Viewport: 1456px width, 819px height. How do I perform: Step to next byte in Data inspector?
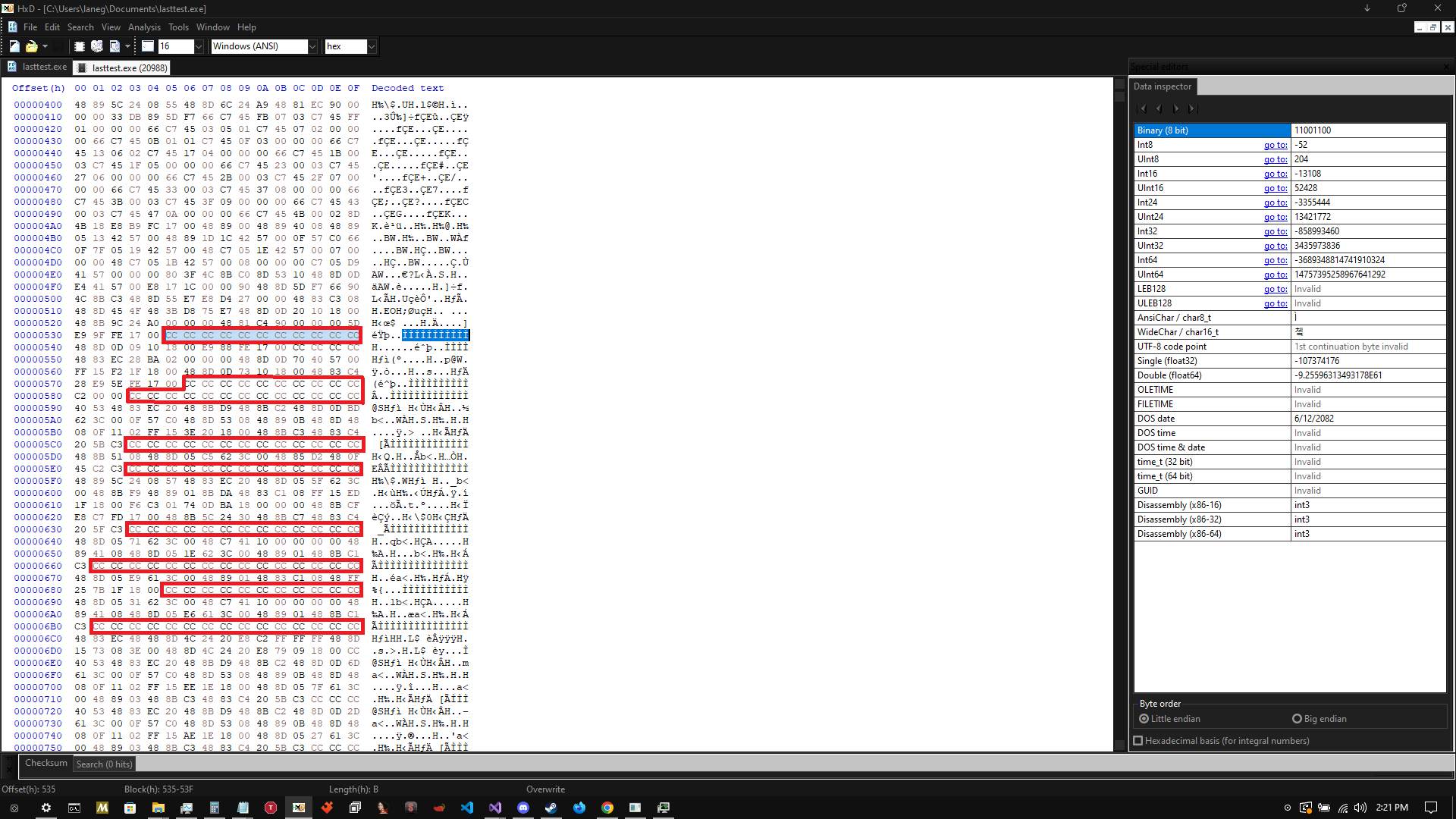point(1175,108)
